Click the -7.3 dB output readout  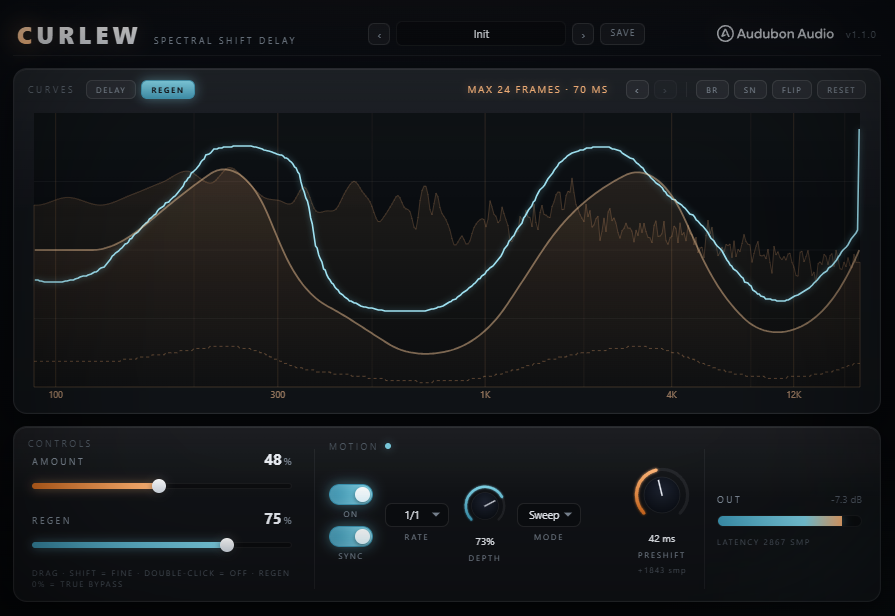[846, 500]
